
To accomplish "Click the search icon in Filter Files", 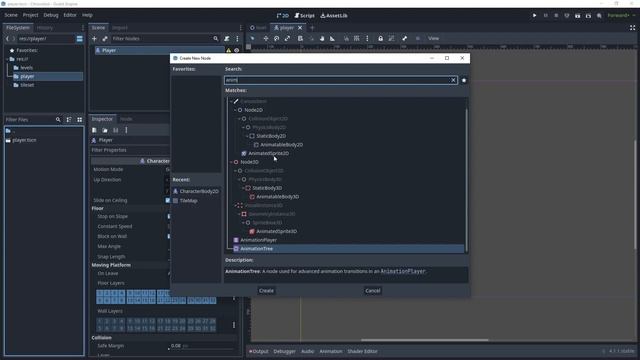I will pyautogui.click(x=58, y=120).
